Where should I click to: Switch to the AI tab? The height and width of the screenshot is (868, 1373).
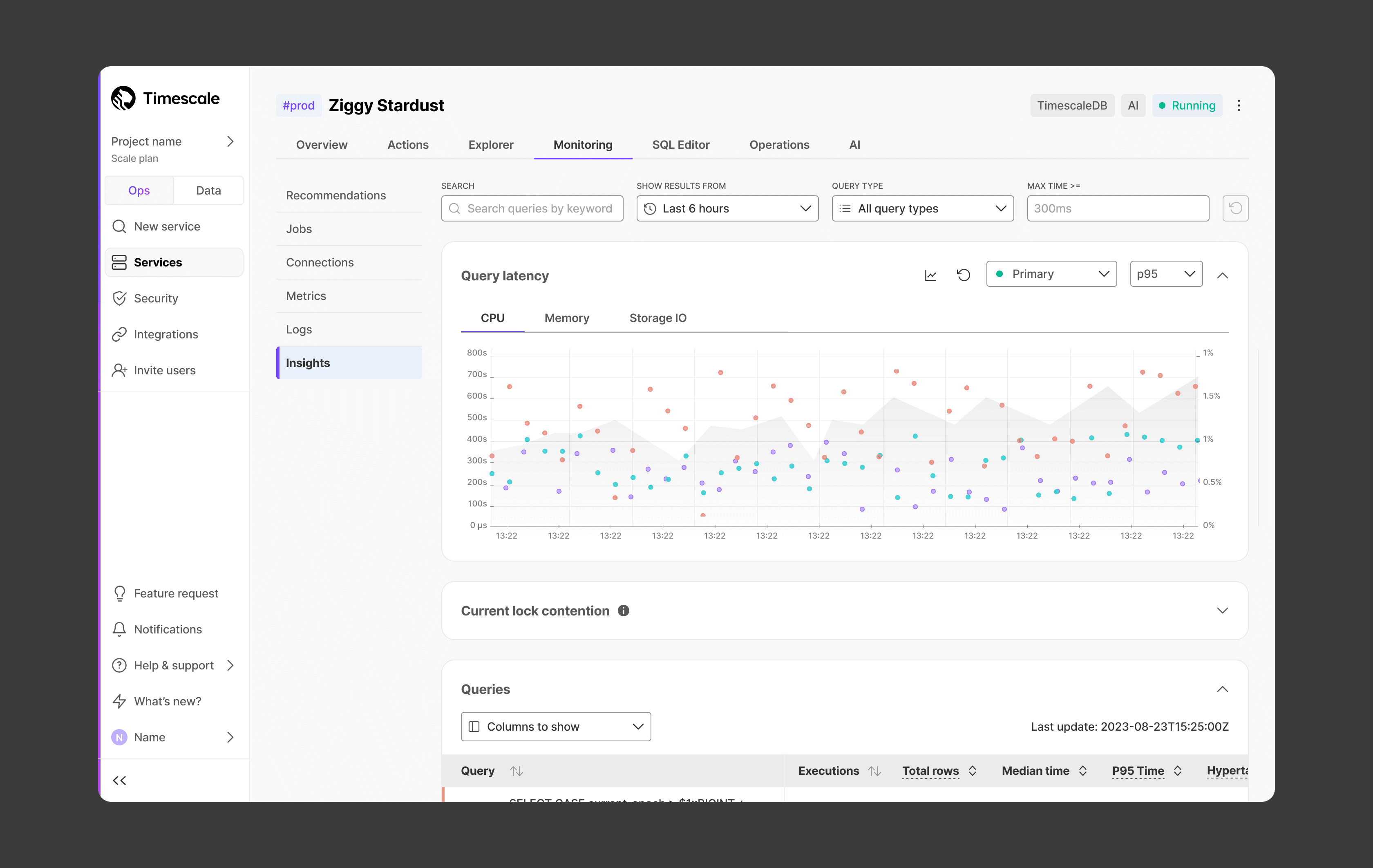coord(855,145)
